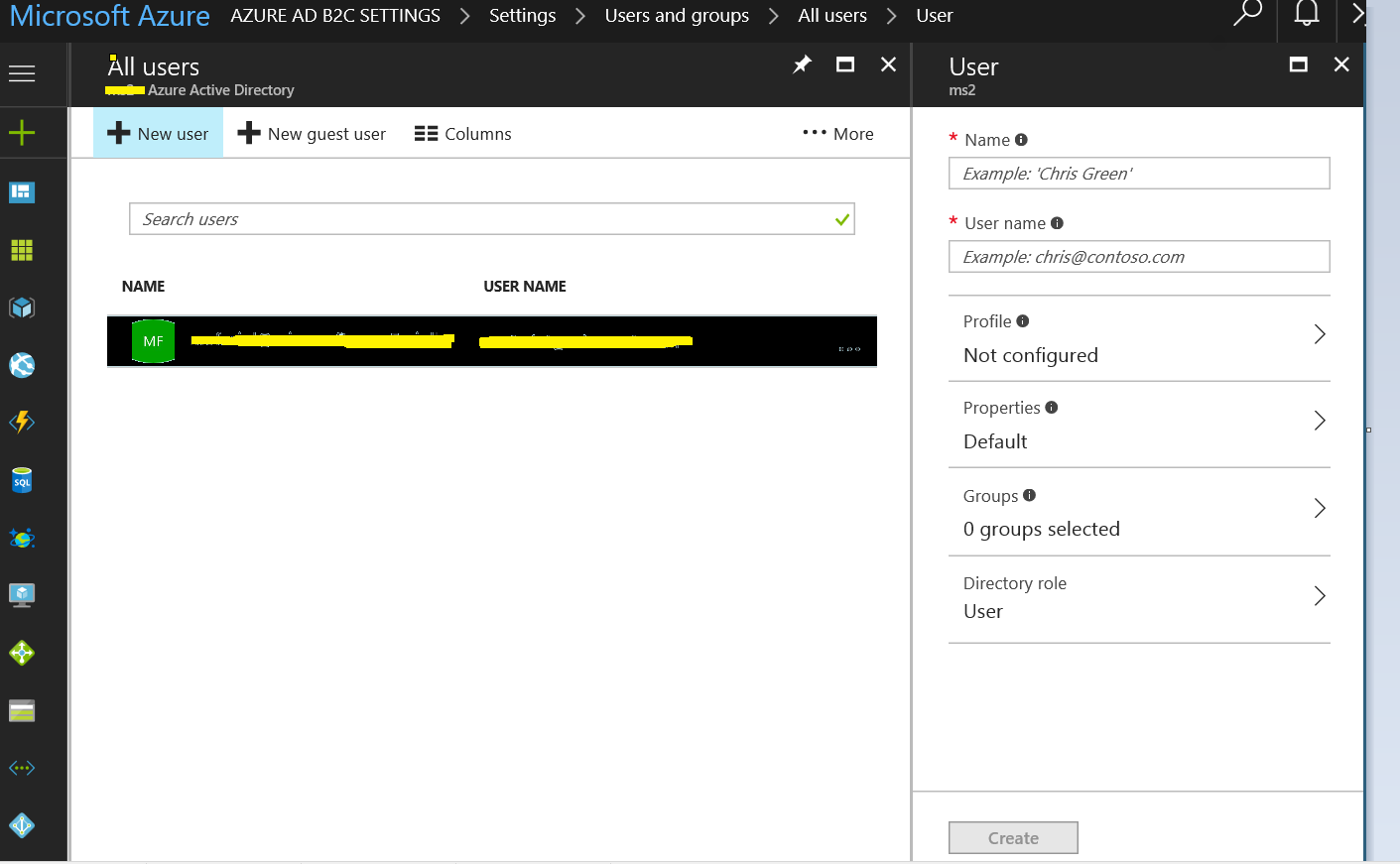
Task: Go to AZURE AD B2C SETTINGS breadcrumb
Action: [x=335, y=16]
